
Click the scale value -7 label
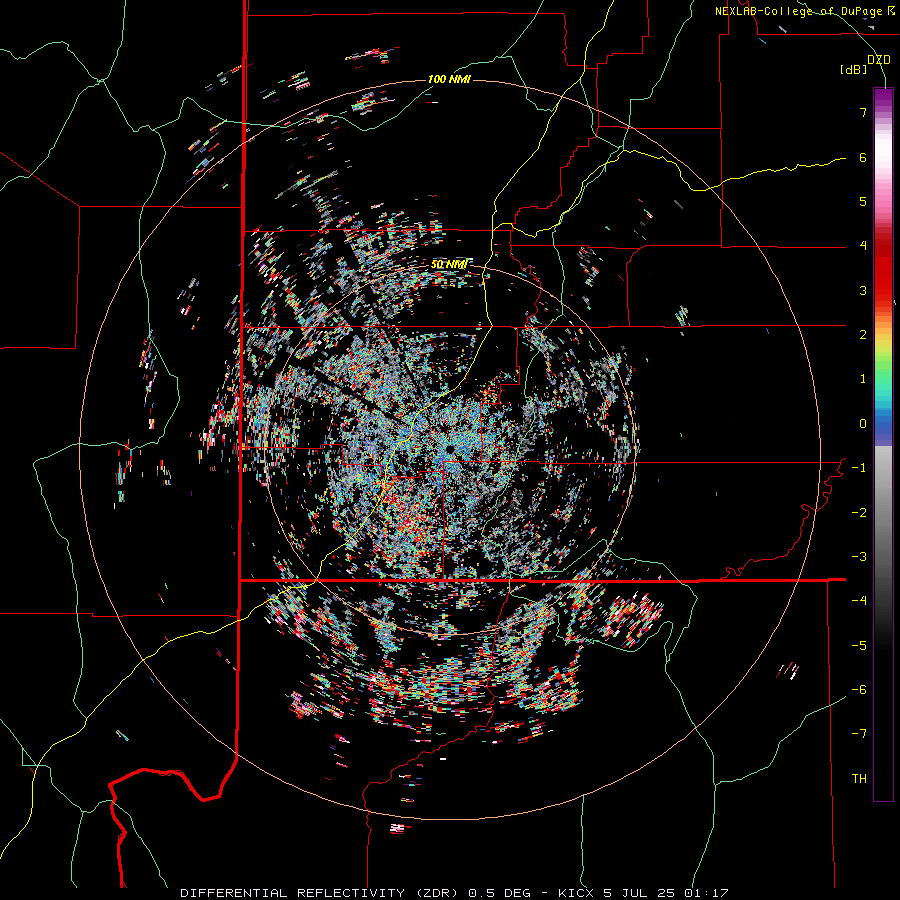tap(859, 734)
